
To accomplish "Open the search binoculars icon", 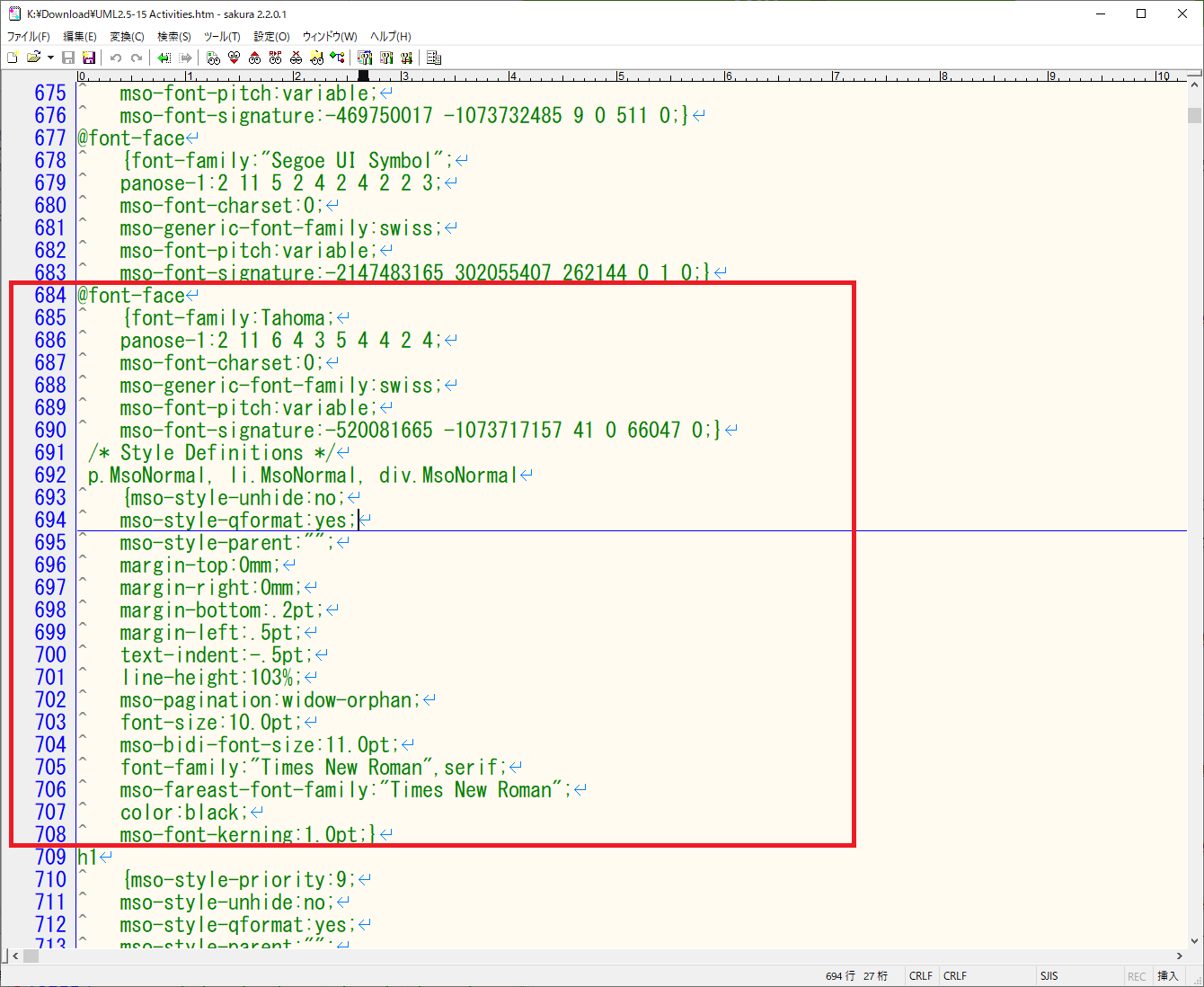I will click(x=213, y=58).
